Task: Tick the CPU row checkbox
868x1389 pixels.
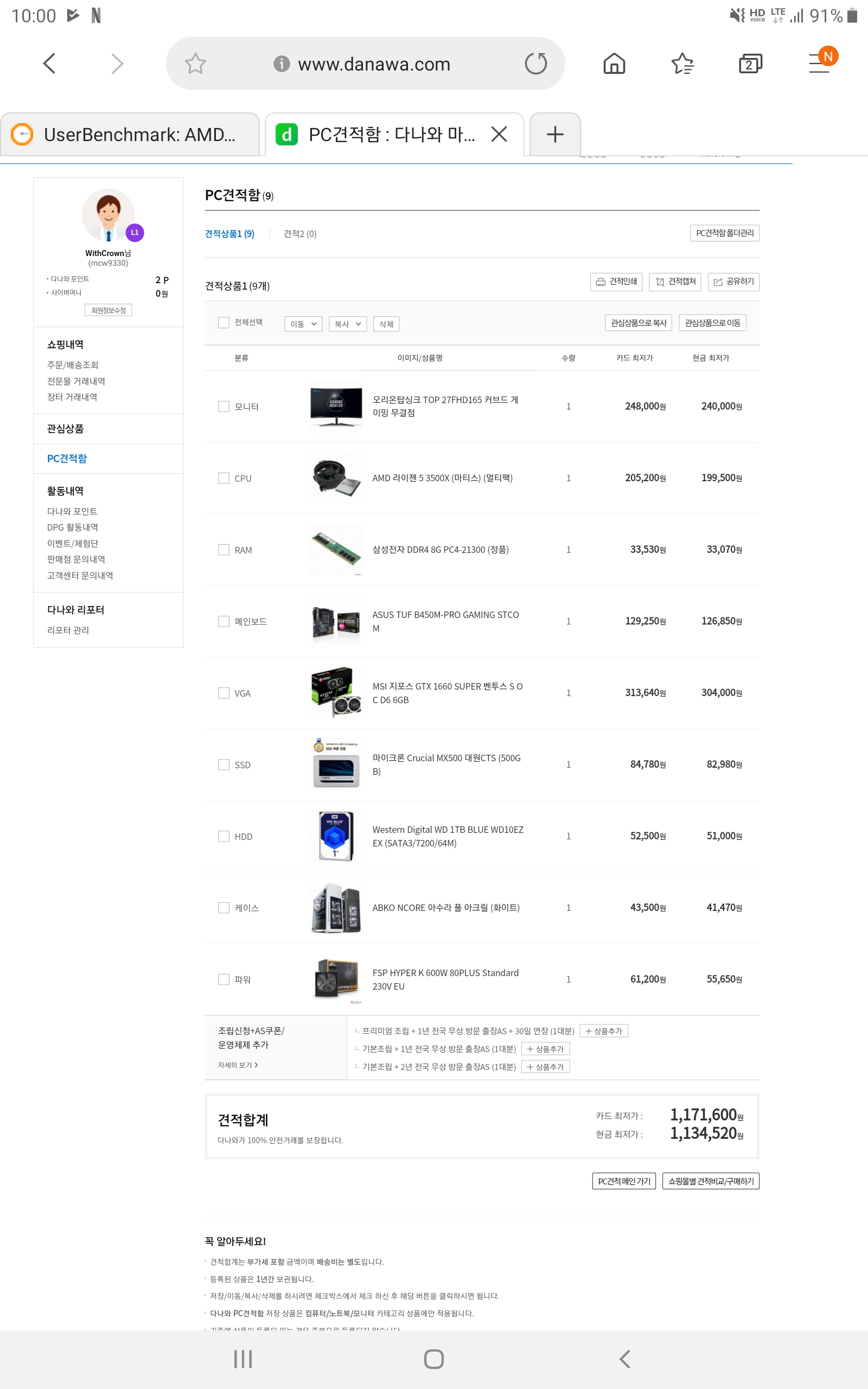Action: 224,478
